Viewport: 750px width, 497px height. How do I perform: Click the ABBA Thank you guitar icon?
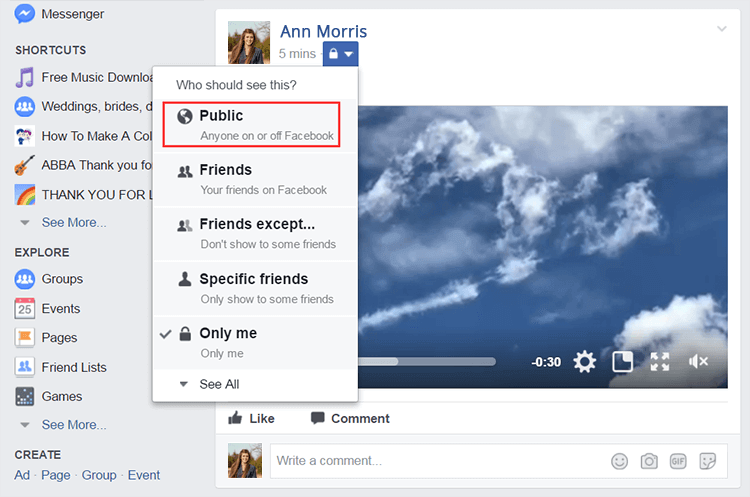24,165
